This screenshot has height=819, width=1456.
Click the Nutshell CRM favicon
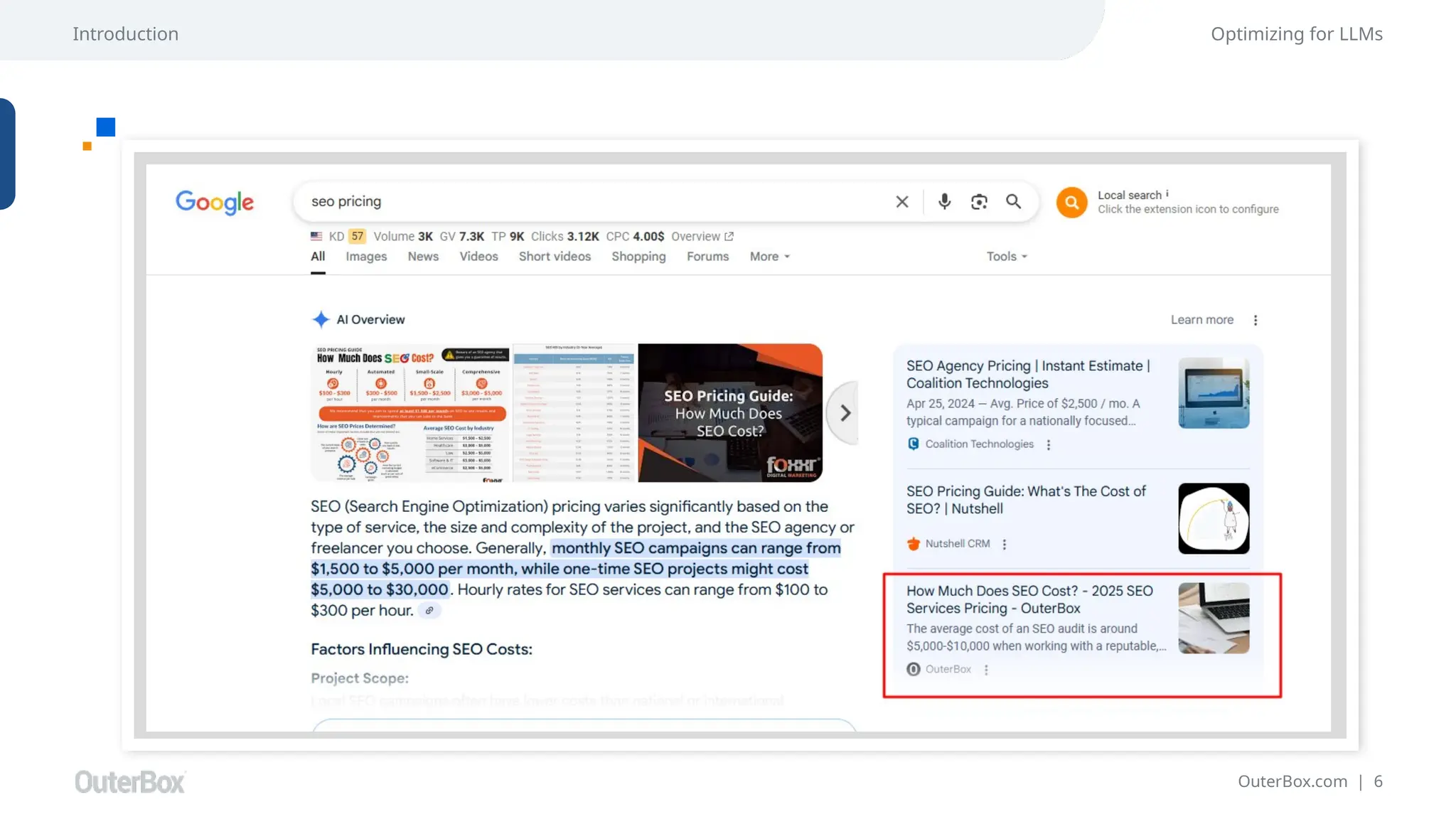[x=914, y=544]
